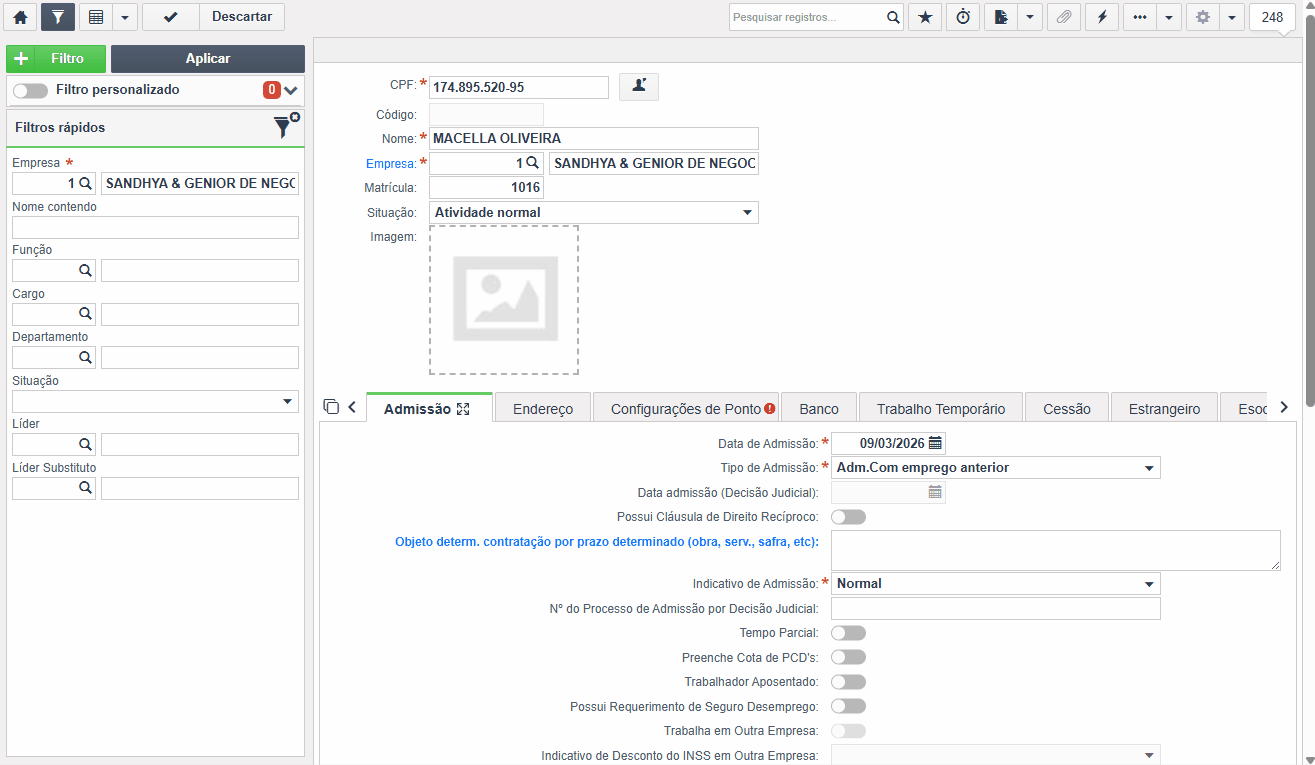The height and width of the screenshot is (765, 1315).
Task: Open Data de Admissão calendar icon
Action: [935, 443]
